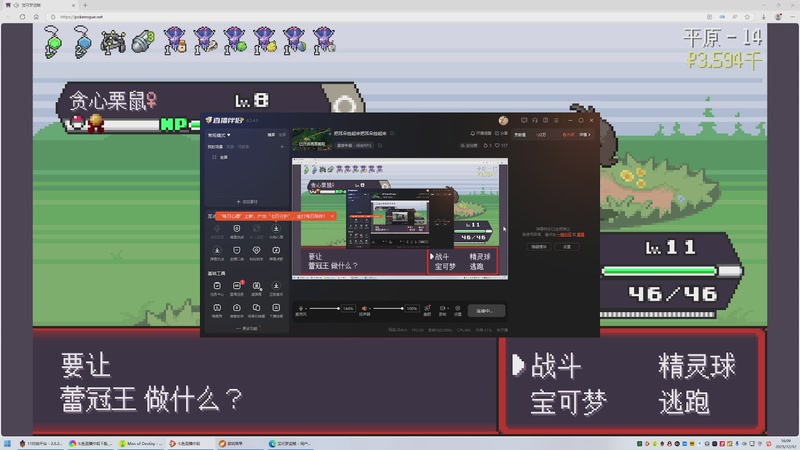800x450 pixels.
Task: Open the last icon in bottom tools row
Action: click(276, 310)
